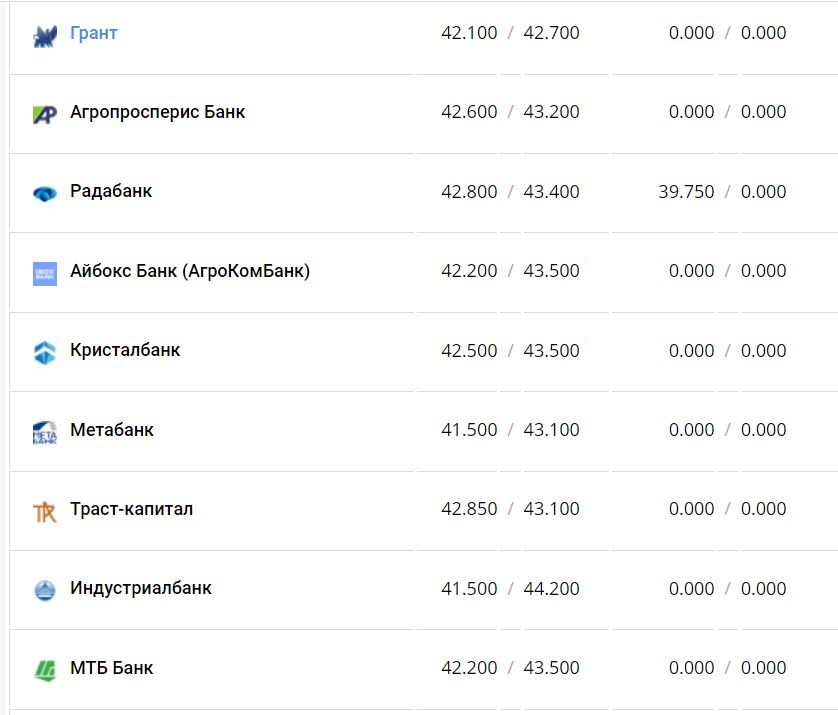Viewport: 838px width, 715px height.
Task: Open the Метабанк bank name
Action: pos(112,430)
